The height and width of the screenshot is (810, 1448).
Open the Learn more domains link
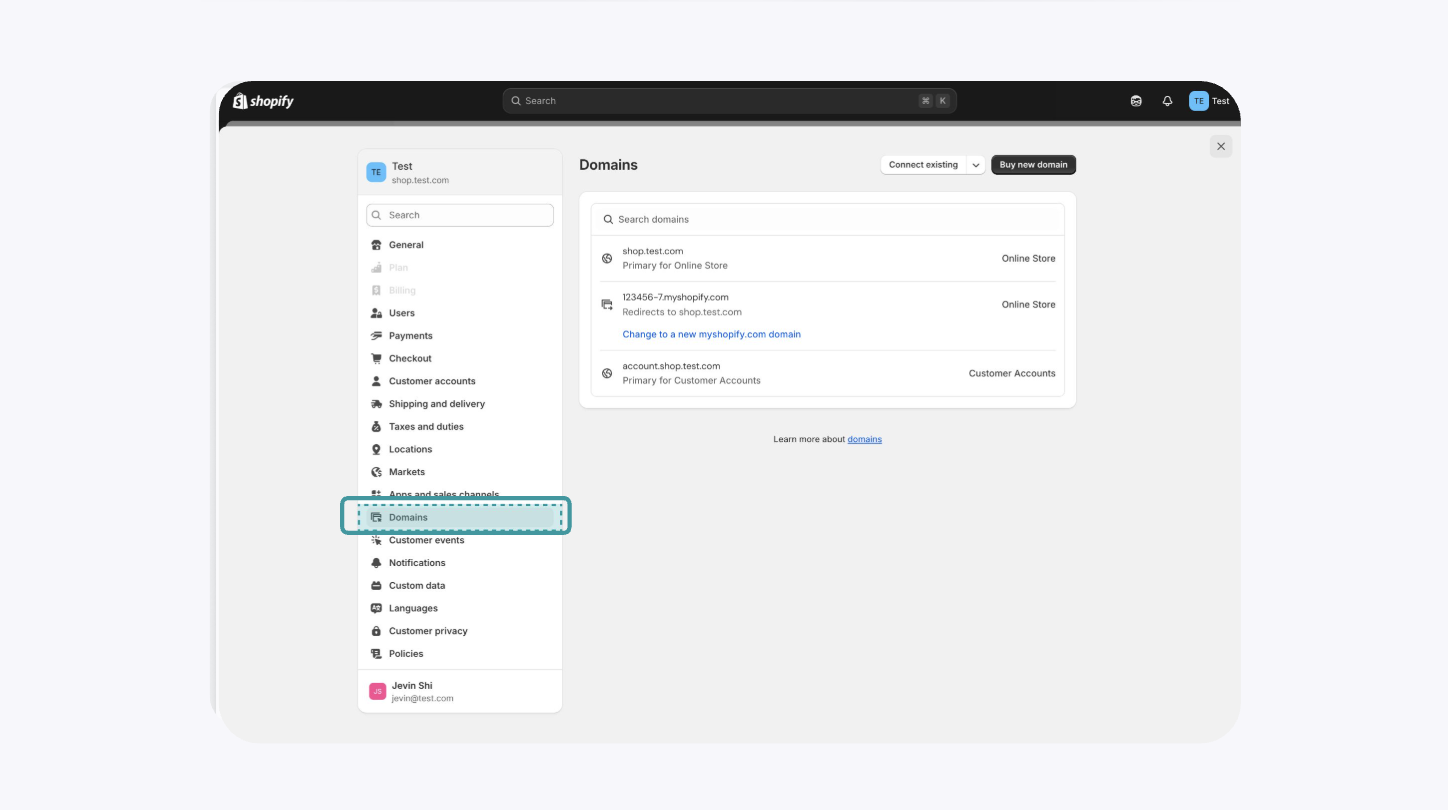tap(864, 440)
